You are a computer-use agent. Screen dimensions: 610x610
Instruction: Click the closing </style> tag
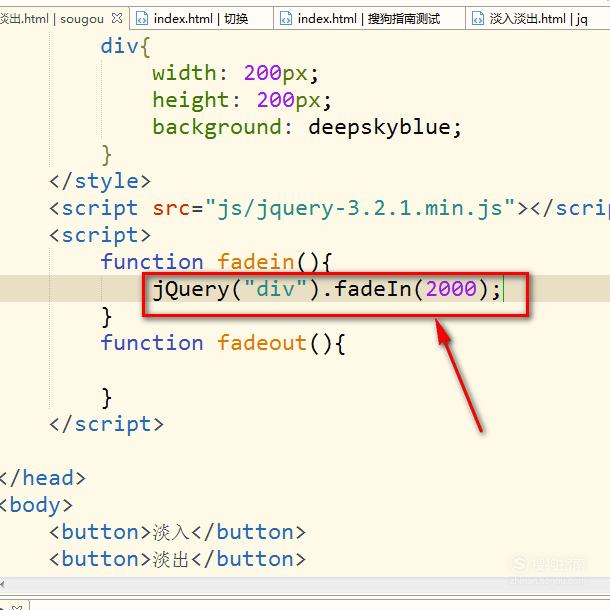tap(100, 181)
